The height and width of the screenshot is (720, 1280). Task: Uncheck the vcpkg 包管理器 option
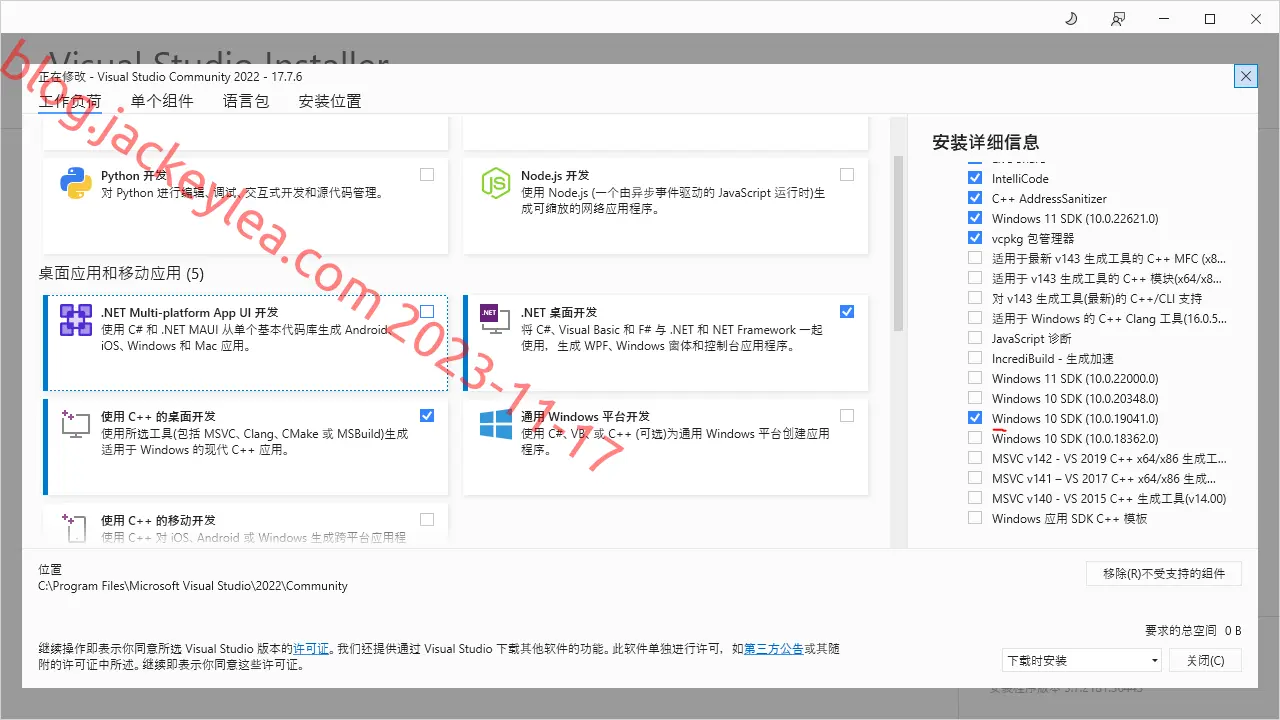(975, 238)
